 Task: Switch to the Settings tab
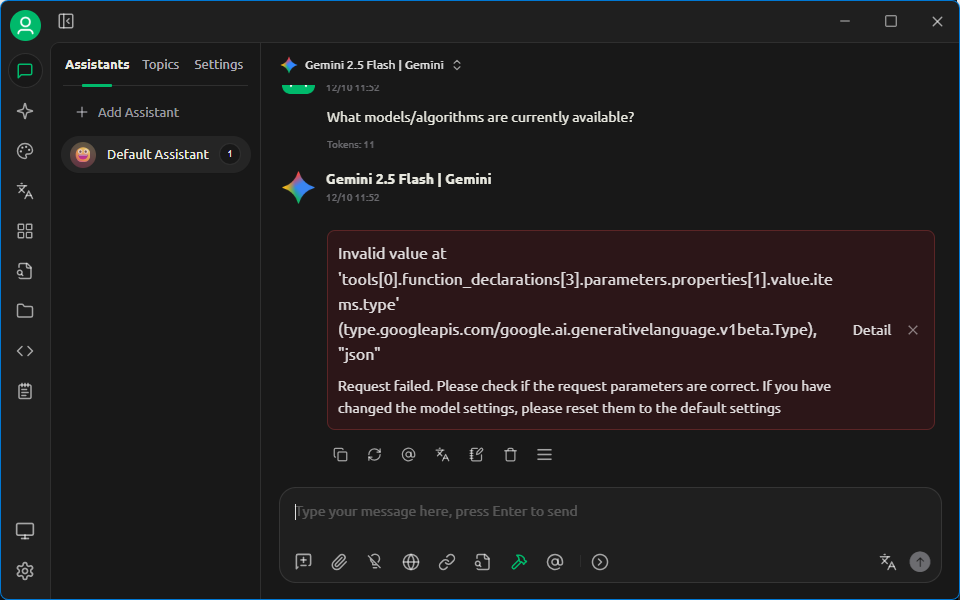218,65
